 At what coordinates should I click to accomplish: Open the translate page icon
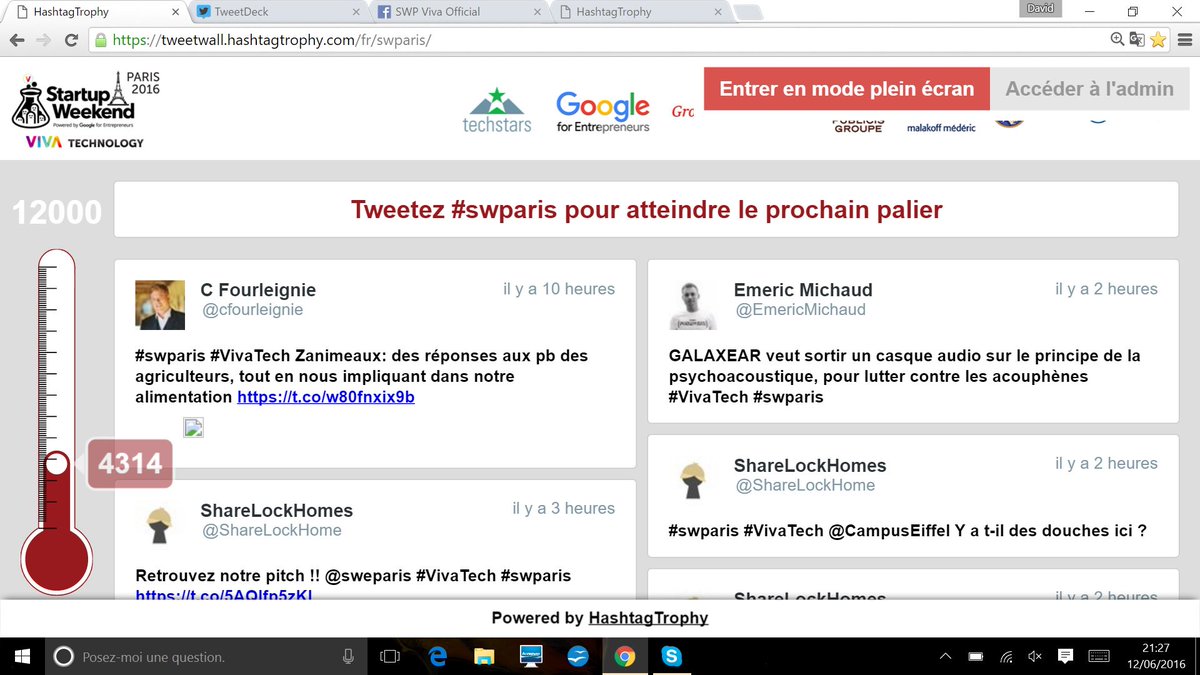[1137, 40]
